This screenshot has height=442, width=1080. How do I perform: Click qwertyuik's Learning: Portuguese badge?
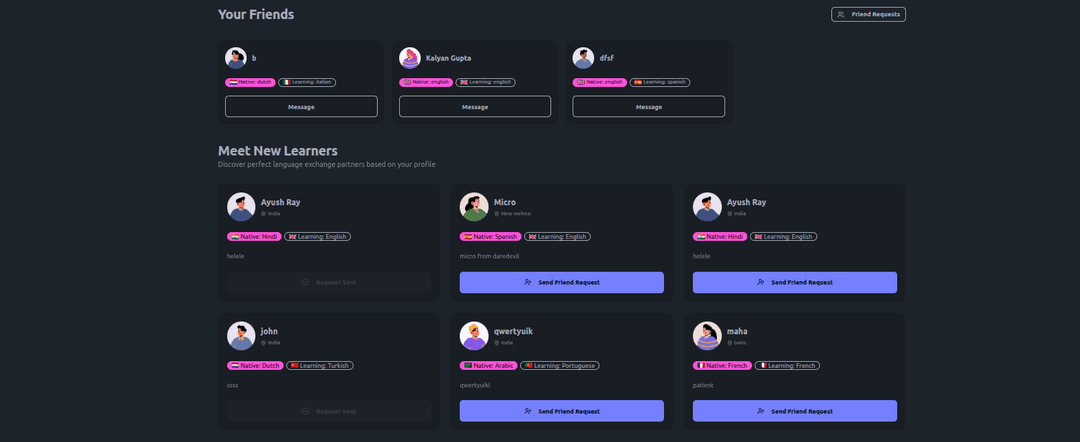point(560,366)
